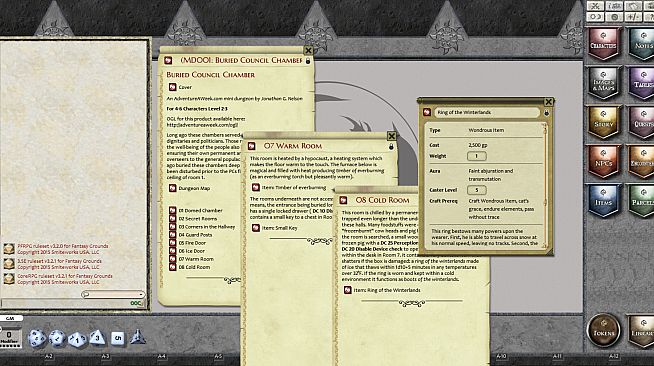Open the Story sidebar panel

pyautogui.click(x=603, y=122)
